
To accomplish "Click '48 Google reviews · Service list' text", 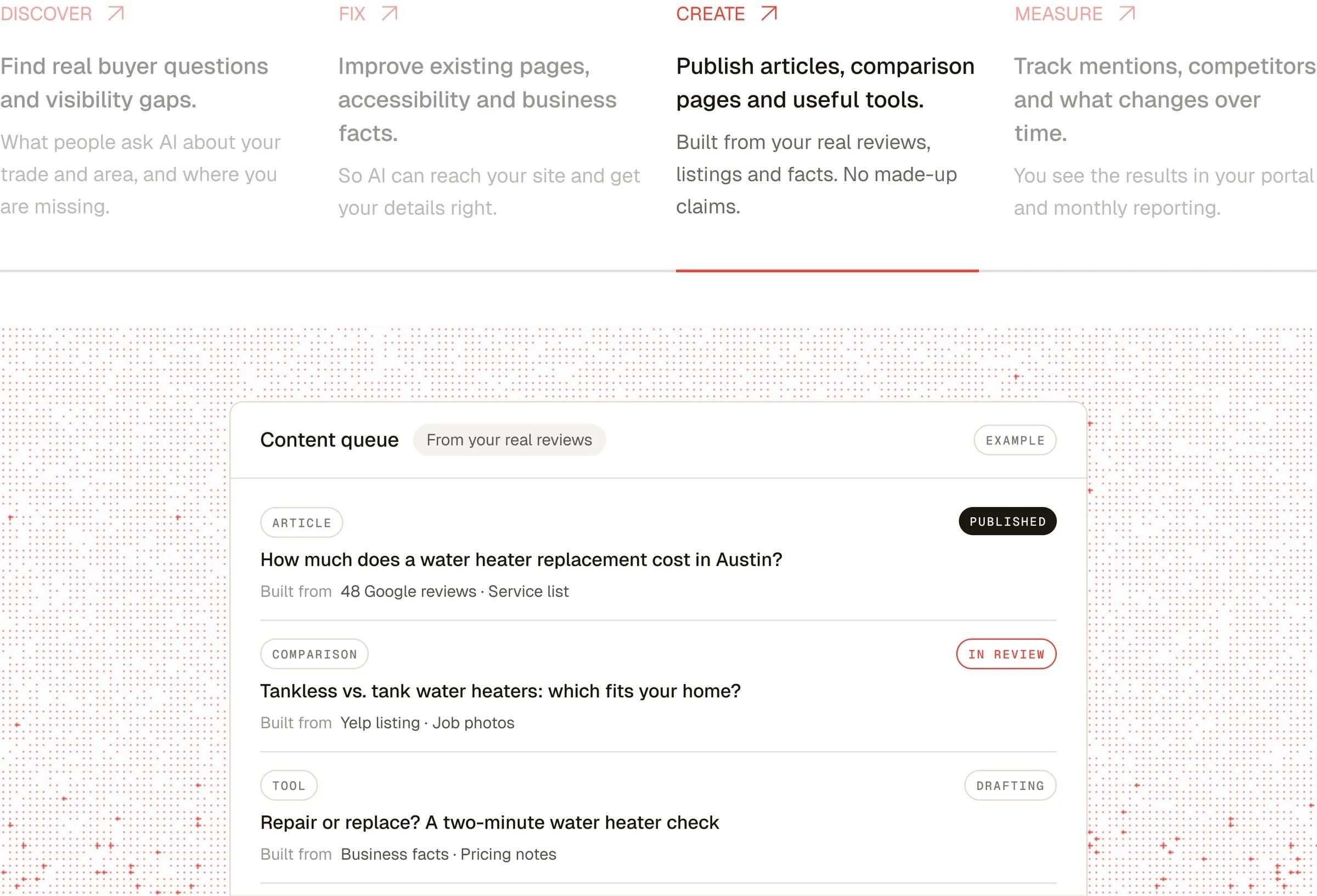I will tap(454, 591).
